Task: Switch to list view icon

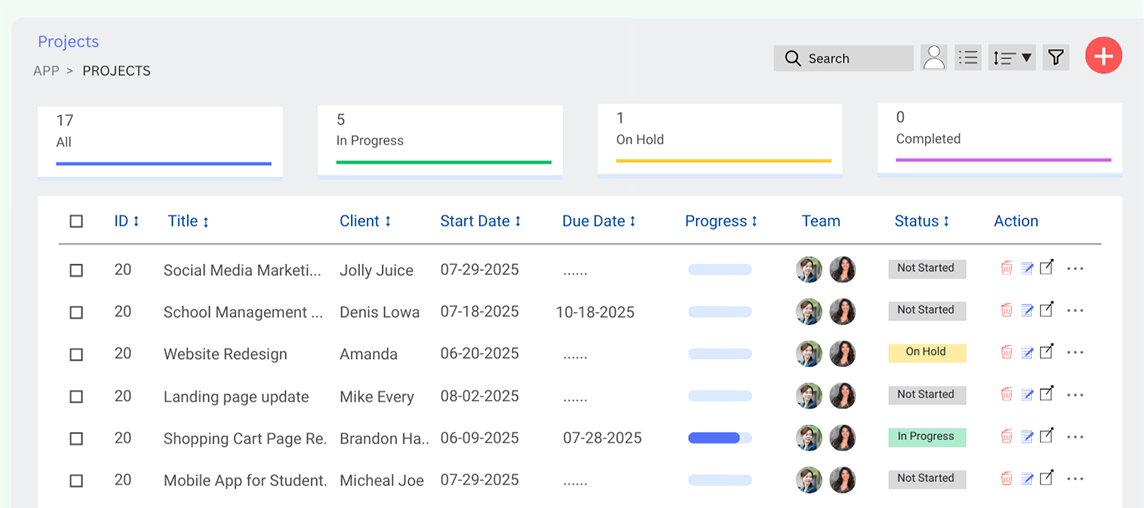Action: tap(967, 58)
